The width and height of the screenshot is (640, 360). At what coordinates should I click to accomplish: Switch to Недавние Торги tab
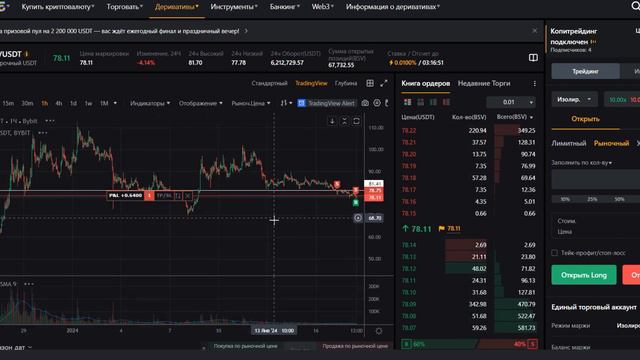pyautogui.click(x=484, y=83)
